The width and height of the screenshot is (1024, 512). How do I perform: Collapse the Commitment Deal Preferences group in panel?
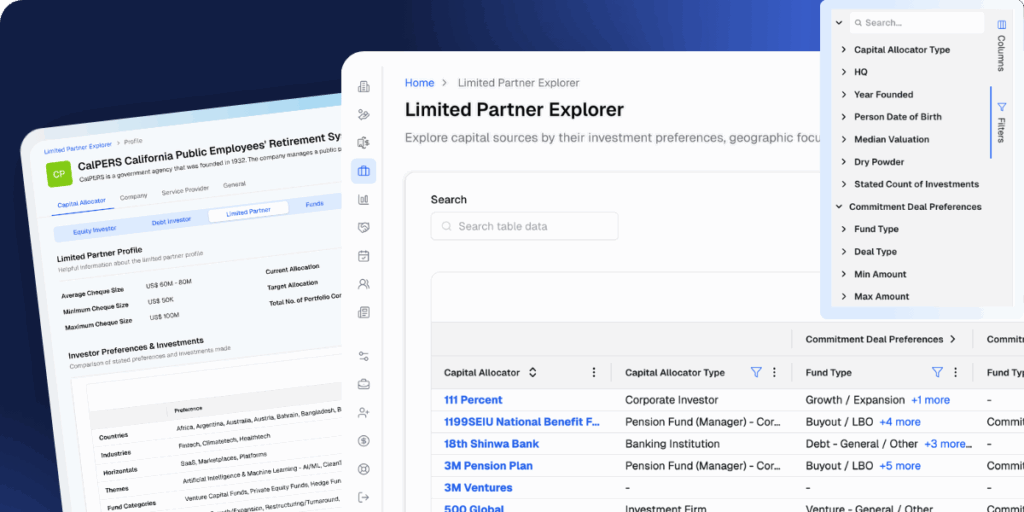tap(839, 206)
